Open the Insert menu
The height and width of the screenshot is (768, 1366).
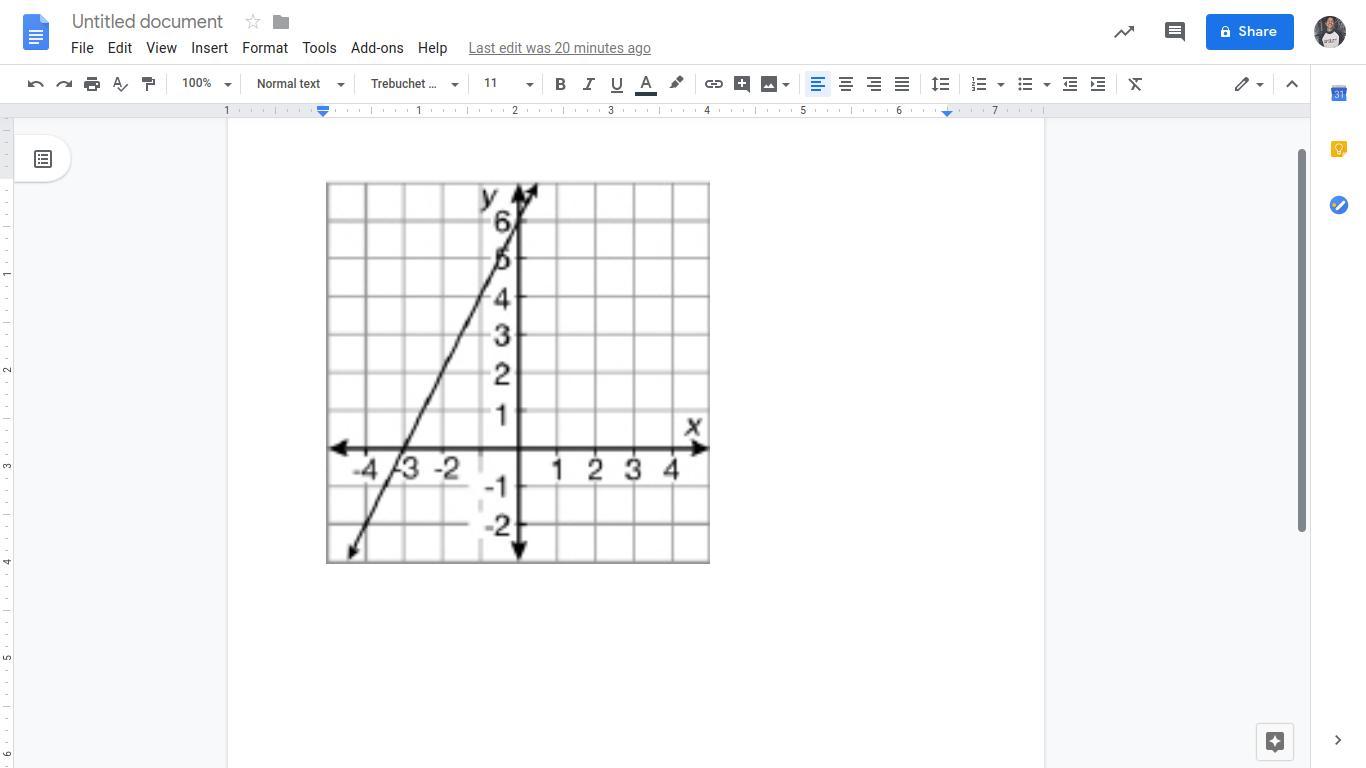click(x=209, y=48)
